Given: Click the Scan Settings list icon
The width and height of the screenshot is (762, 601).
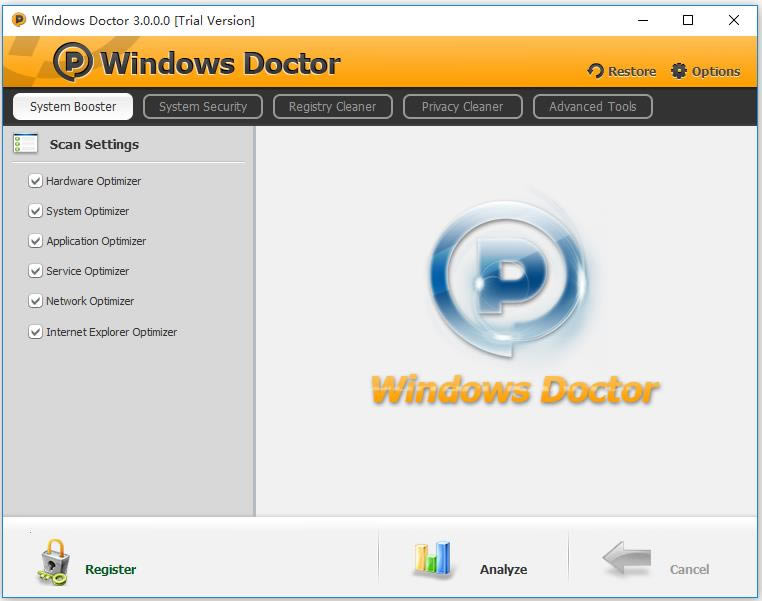Looking at the screenshot, I should (x=25, y=144).
